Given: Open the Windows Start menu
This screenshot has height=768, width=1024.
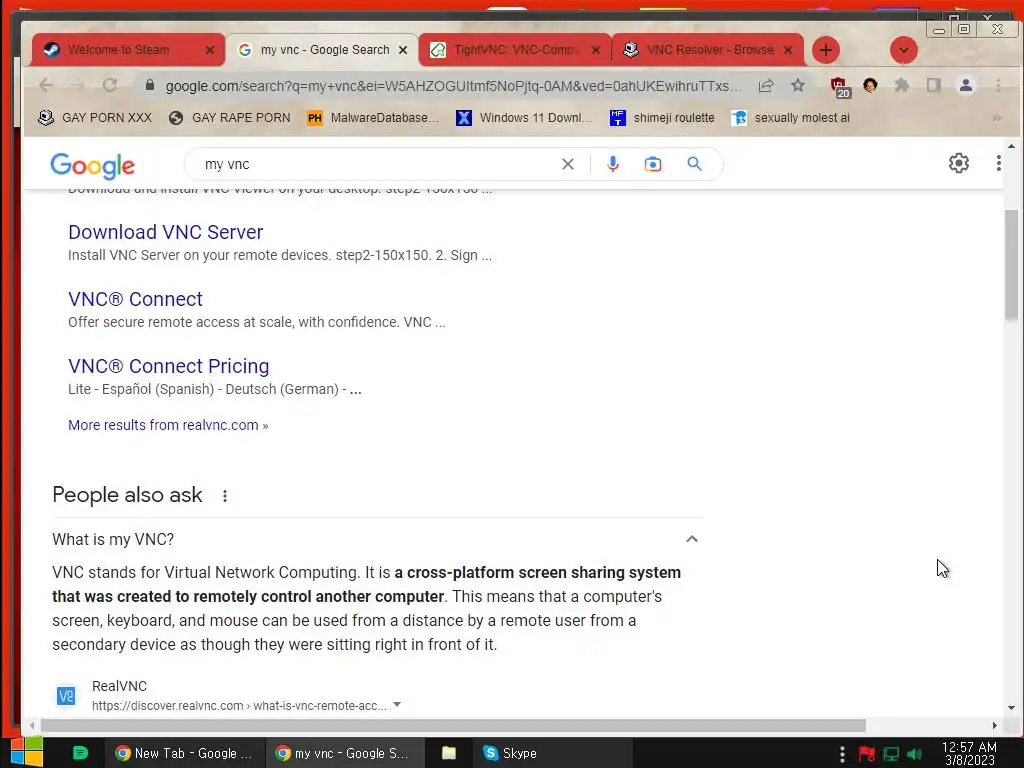Looking at the screenshot, I should [27, 752].
